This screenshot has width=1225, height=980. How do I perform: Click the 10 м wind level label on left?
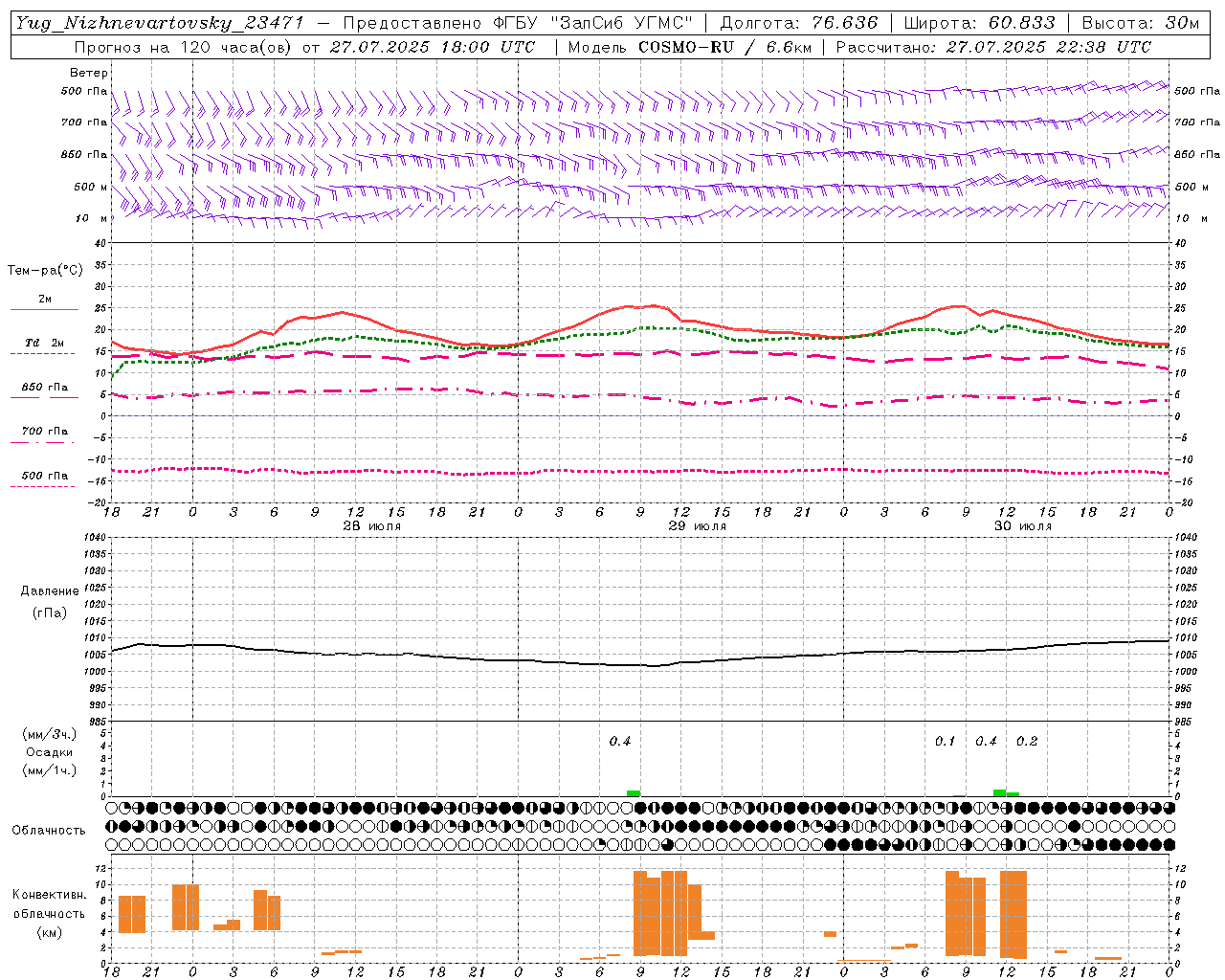(x=92, y=218)
